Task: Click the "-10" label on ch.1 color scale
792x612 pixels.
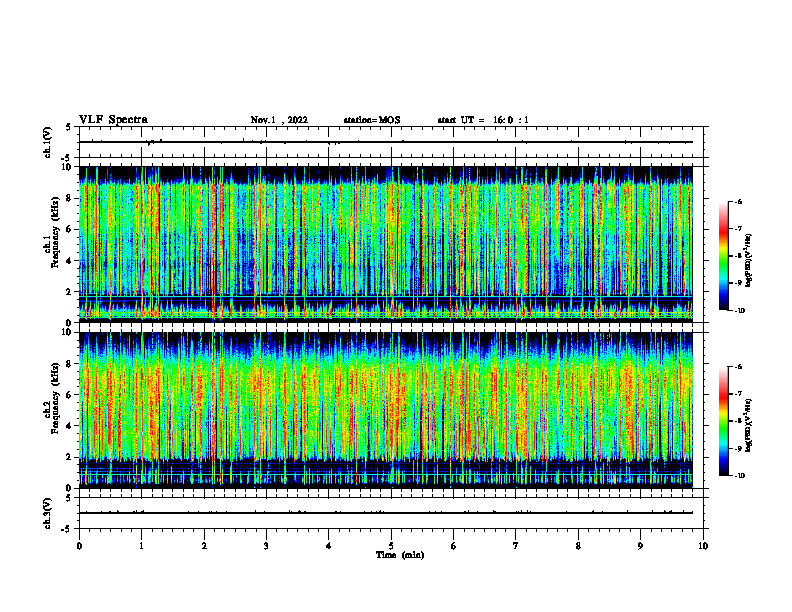Action: pos(740,311)
